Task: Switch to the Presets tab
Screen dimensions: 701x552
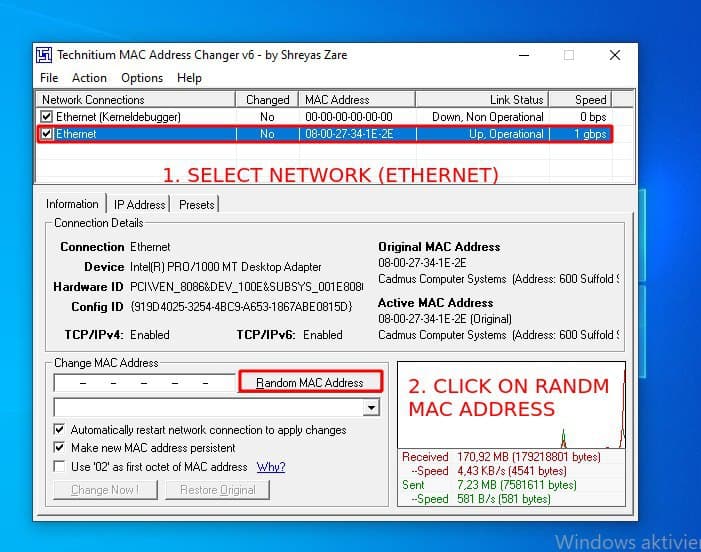Action: [x=196, y=205]
